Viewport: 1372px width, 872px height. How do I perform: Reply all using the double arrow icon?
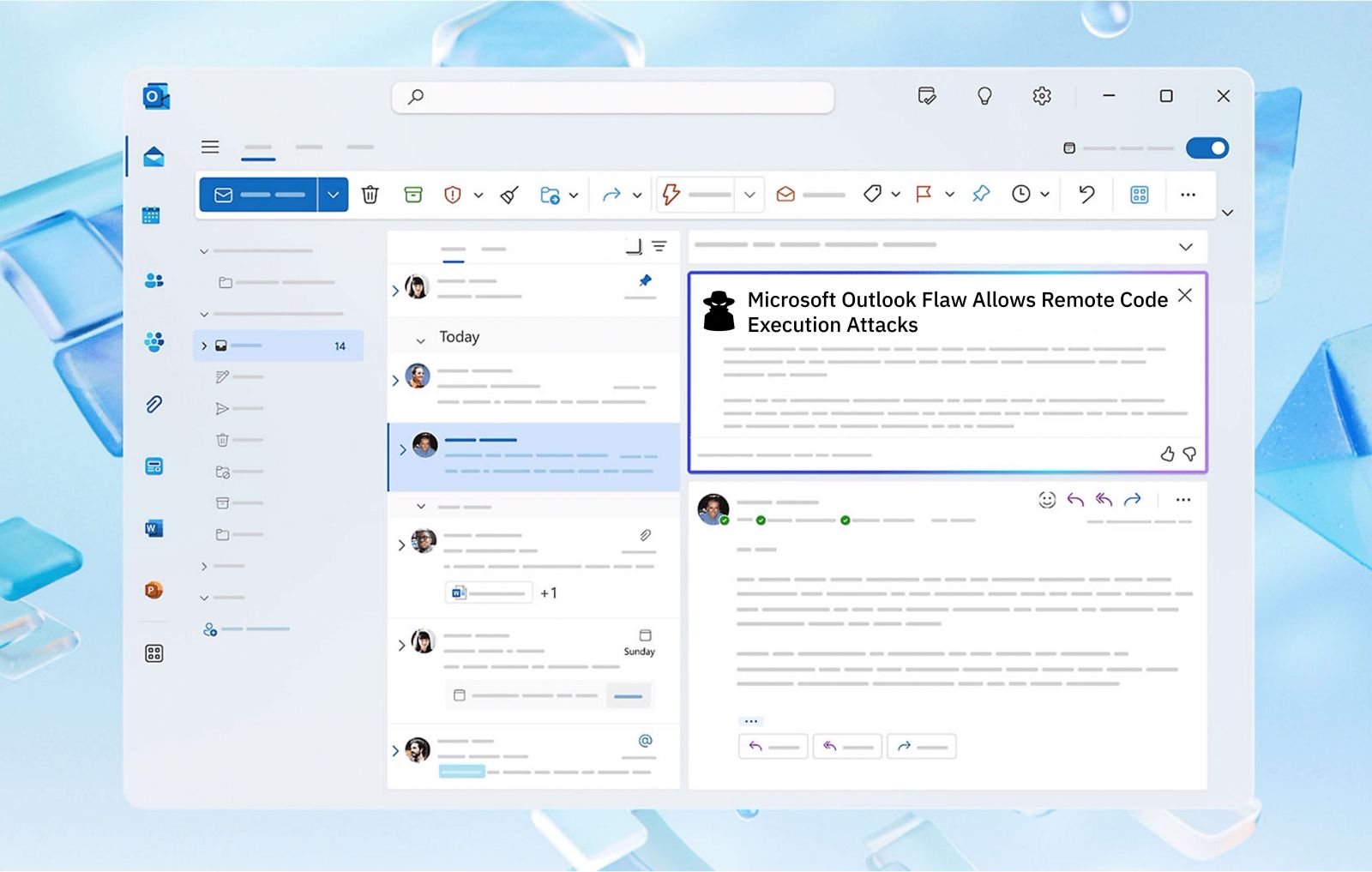1103,498
